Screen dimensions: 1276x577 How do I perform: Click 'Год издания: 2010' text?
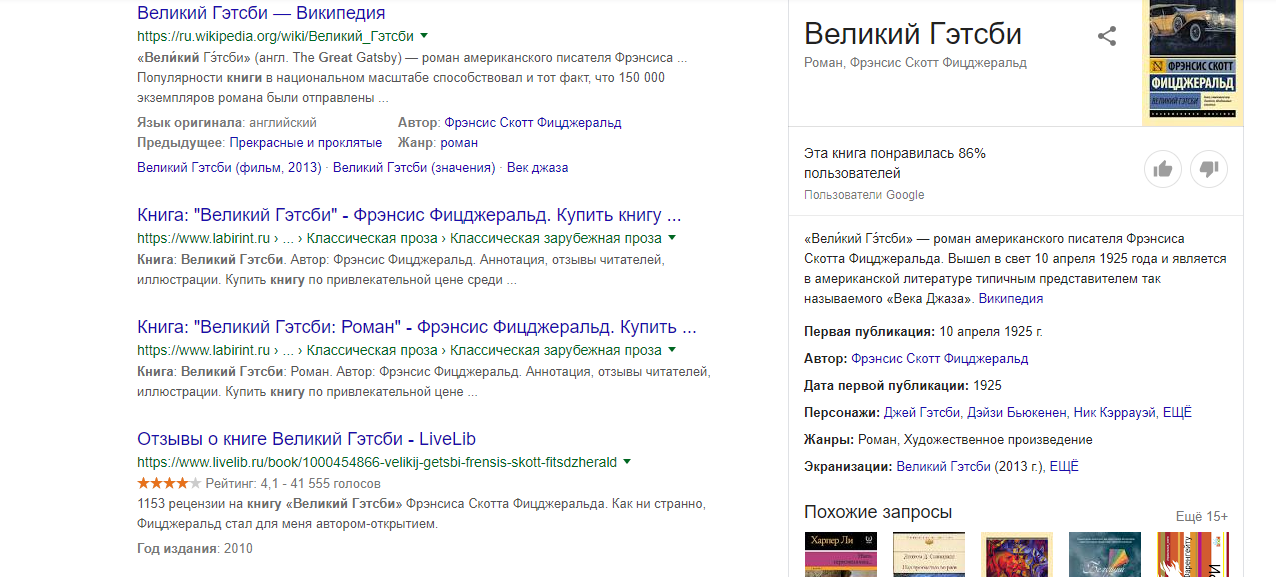point(195,548)
